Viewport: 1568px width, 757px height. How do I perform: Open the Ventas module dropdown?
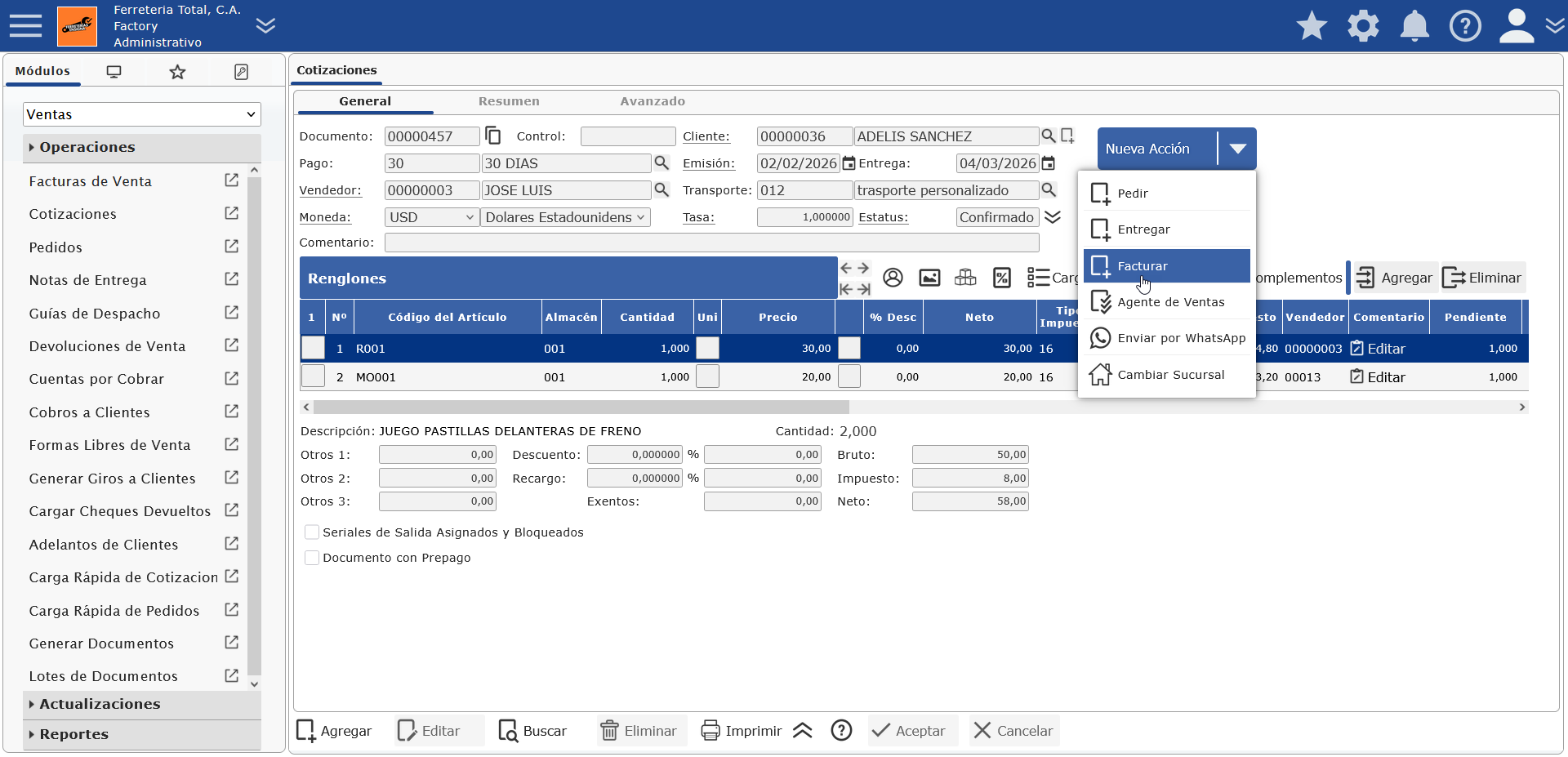(x=141, y=114)
